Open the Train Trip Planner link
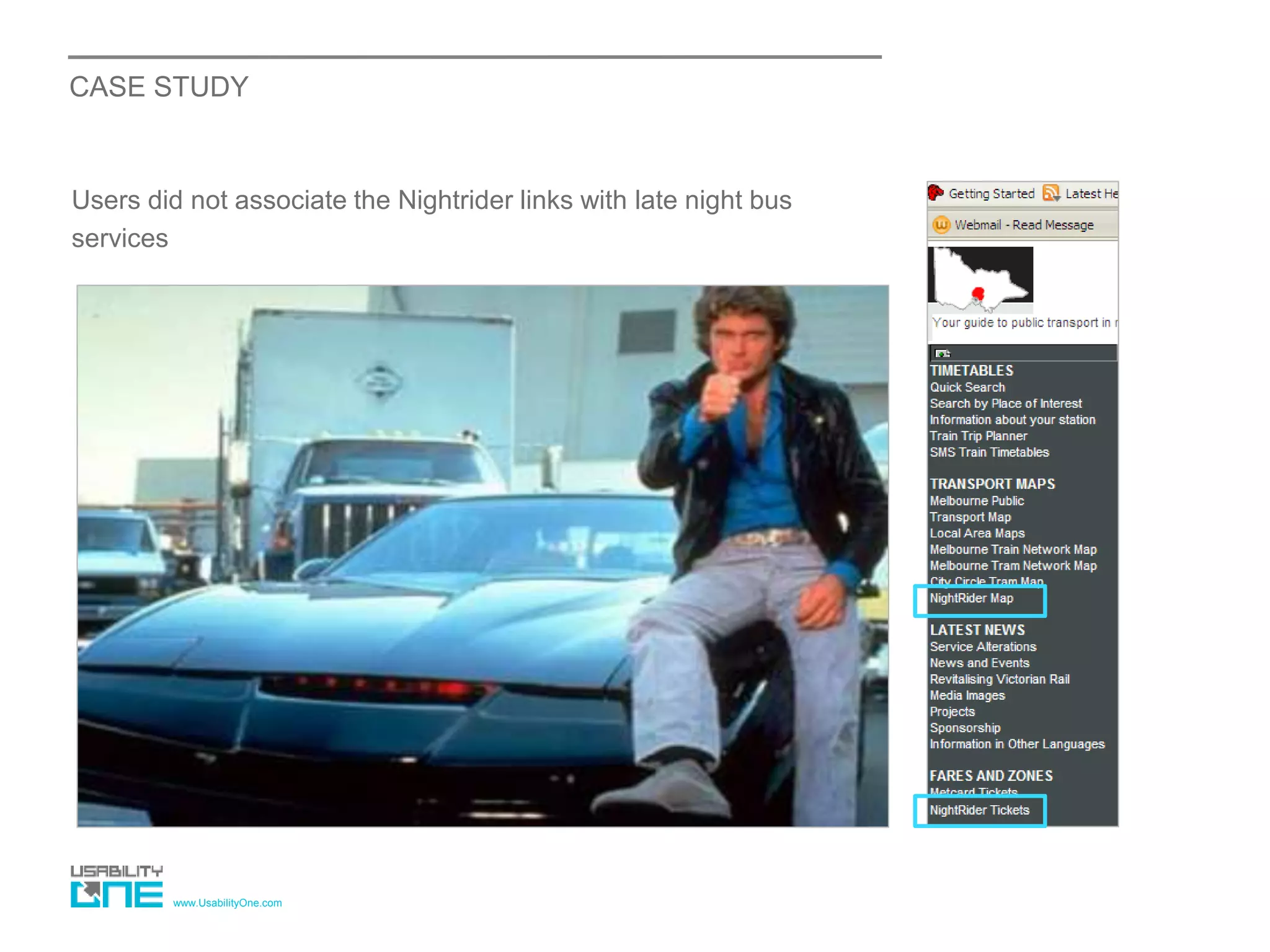 pyautogui.click(x=979, y=436)
